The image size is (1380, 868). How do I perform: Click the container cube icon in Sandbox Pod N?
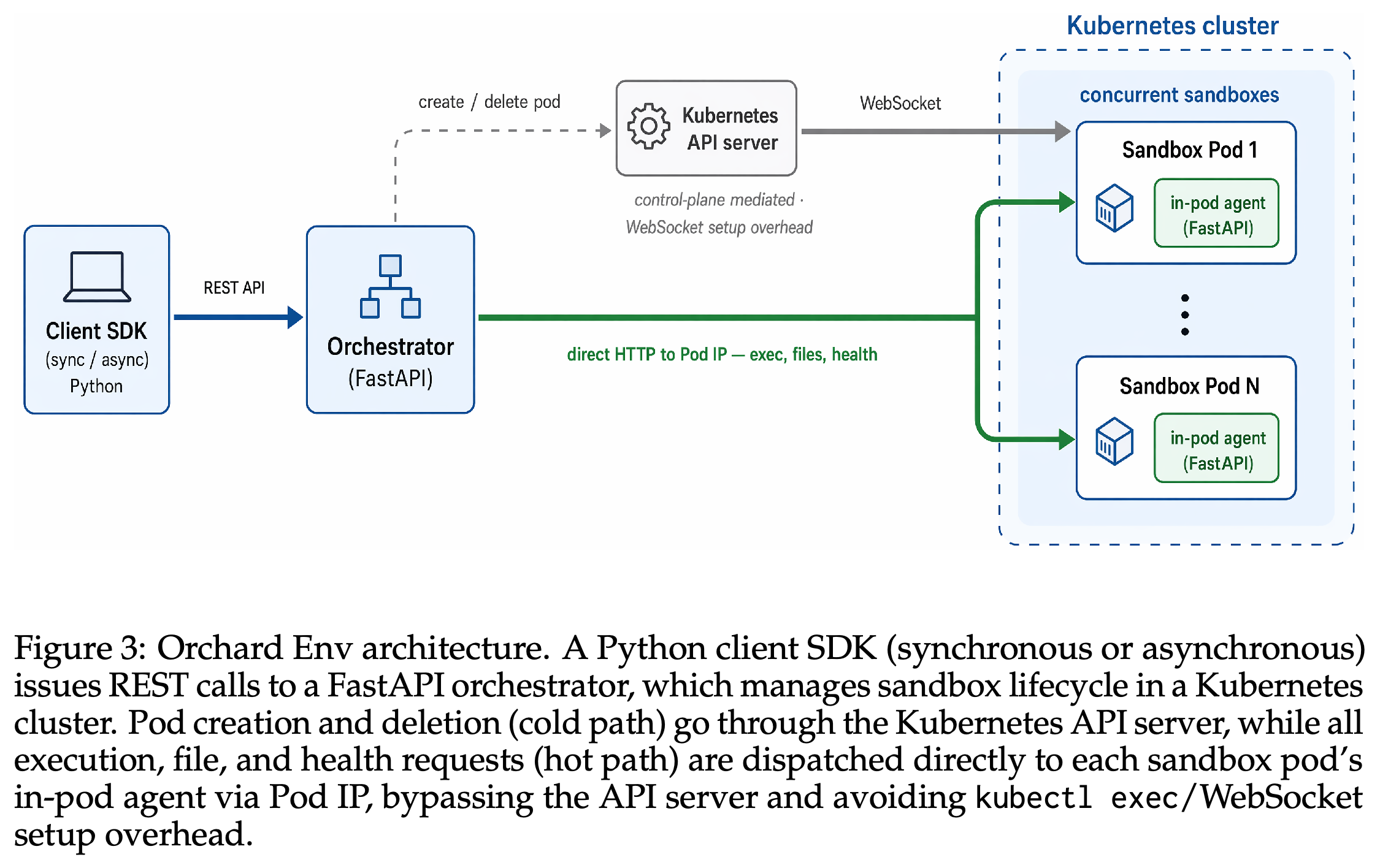point(1114,441)
